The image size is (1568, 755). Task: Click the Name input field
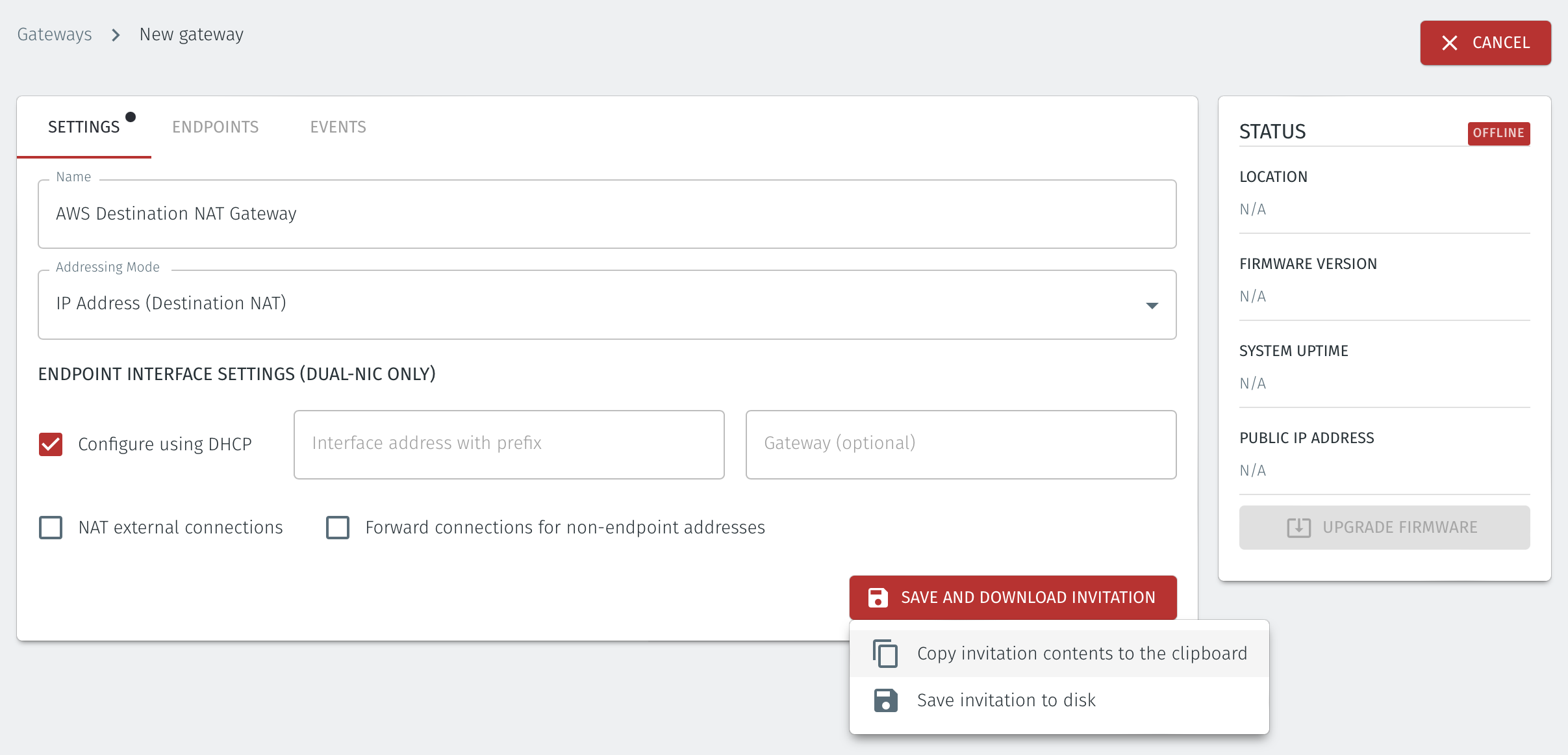[x=607, y=214]
